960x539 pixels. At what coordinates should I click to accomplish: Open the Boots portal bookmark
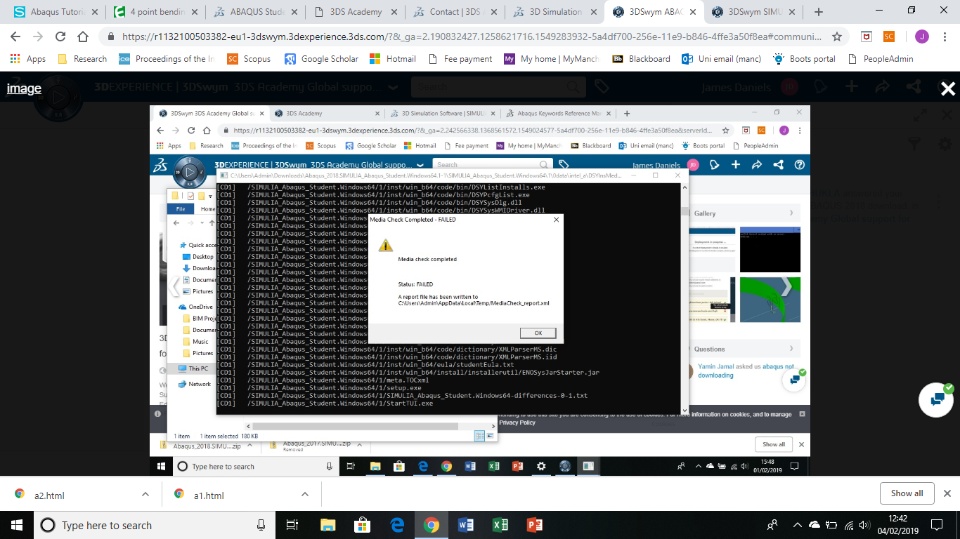804,59
